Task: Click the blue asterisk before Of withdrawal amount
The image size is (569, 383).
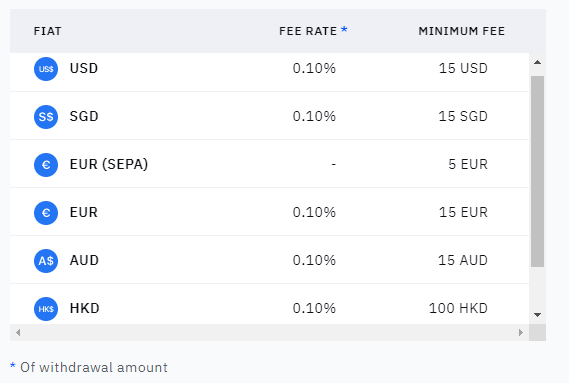Action: [x=13, y=365]
